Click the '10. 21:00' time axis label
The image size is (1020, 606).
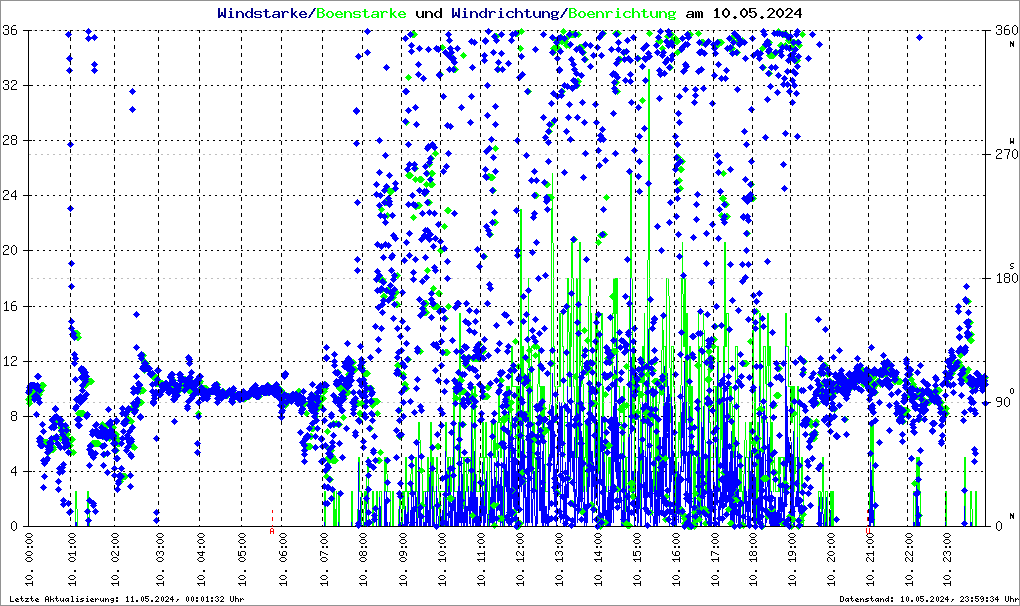click(870, 560)
